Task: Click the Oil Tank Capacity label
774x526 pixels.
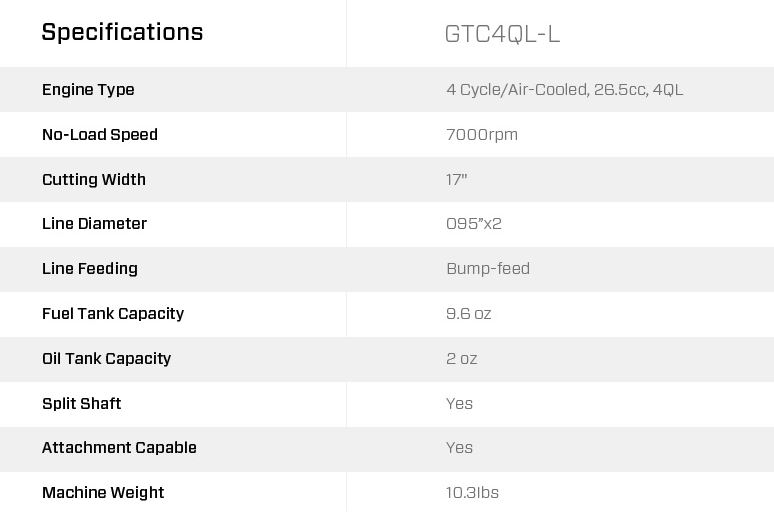Action: tap(107, 359)
